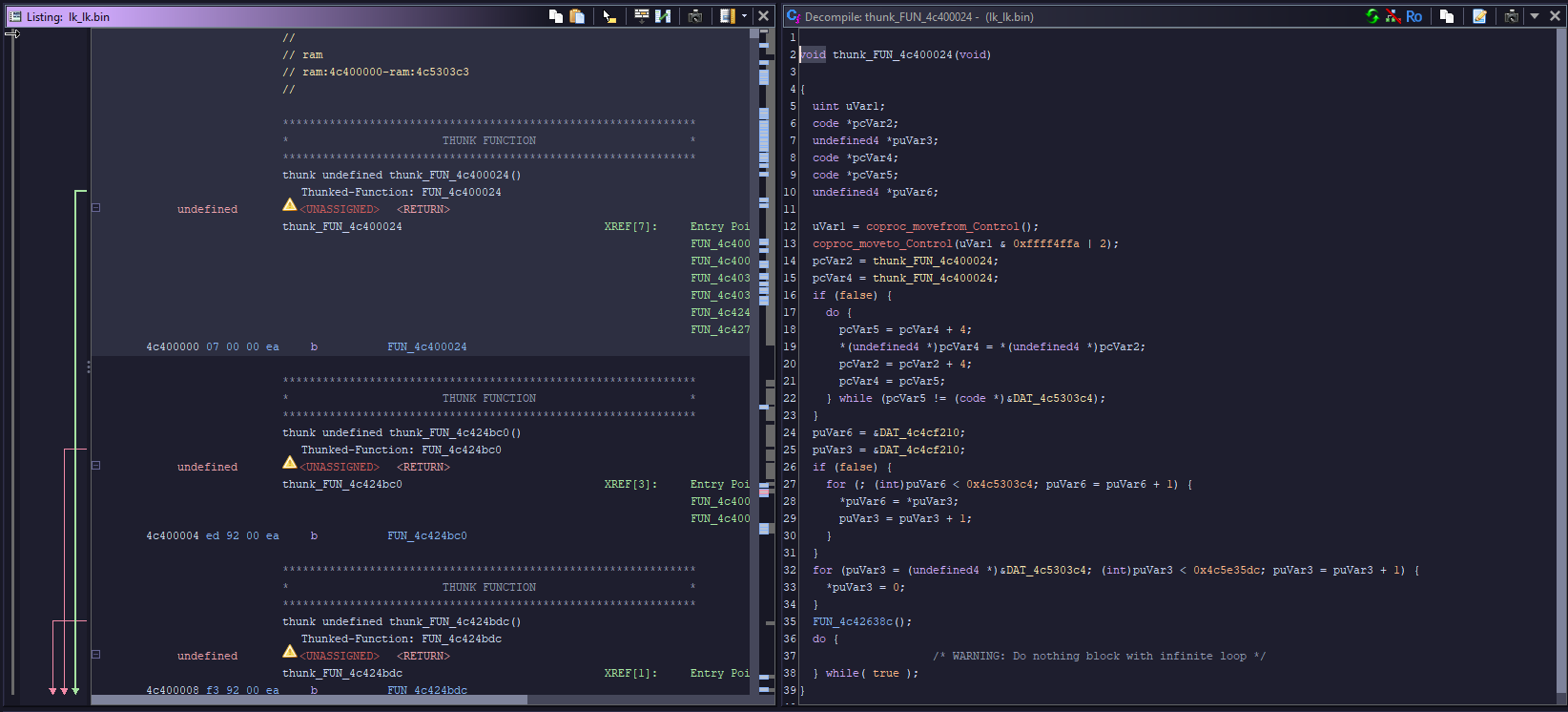Screen dimensions: 1568x712
Task: Toggle mouse hover mode in Listing toolbar
Action: coord(609,16)
